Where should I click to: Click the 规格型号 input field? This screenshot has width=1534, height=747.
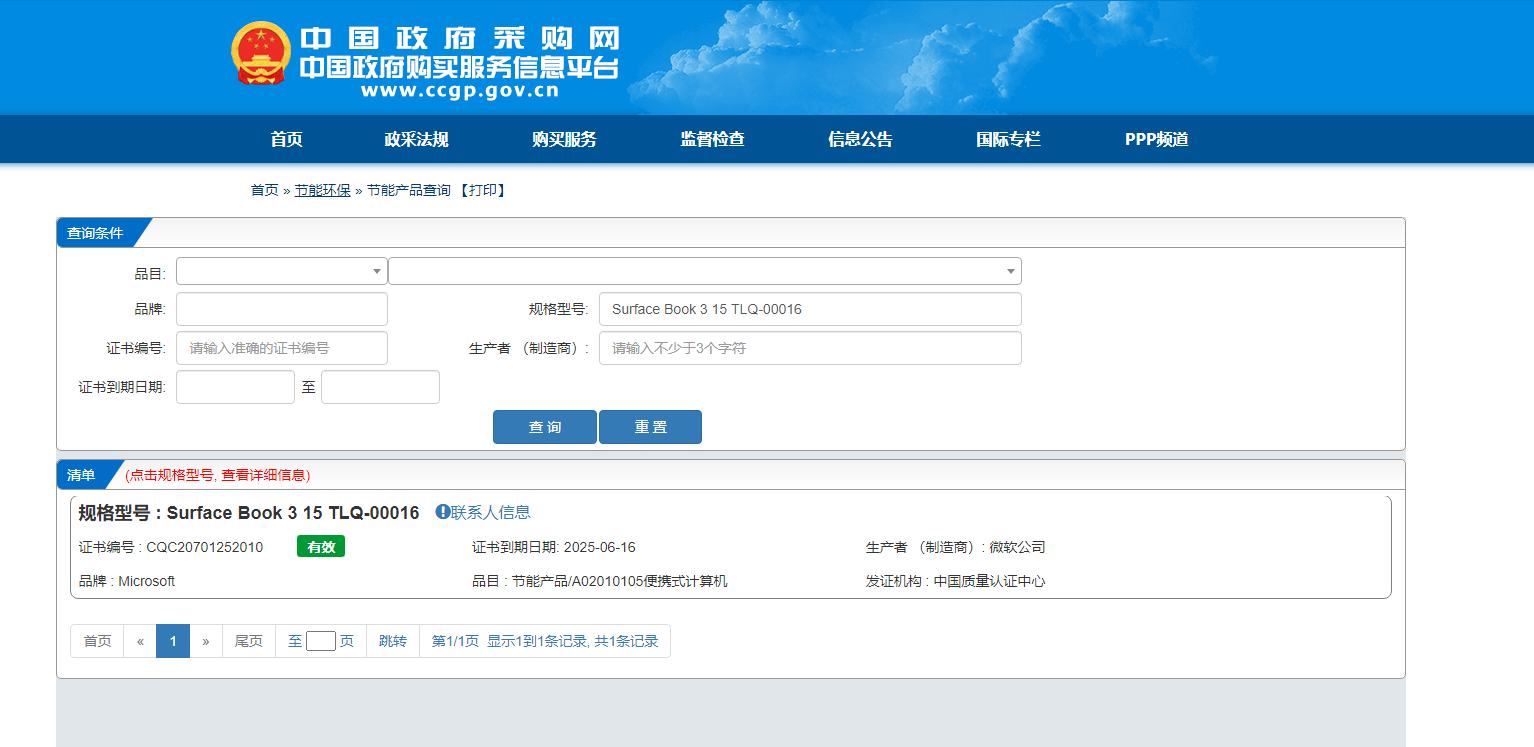(x=810, y=309)
